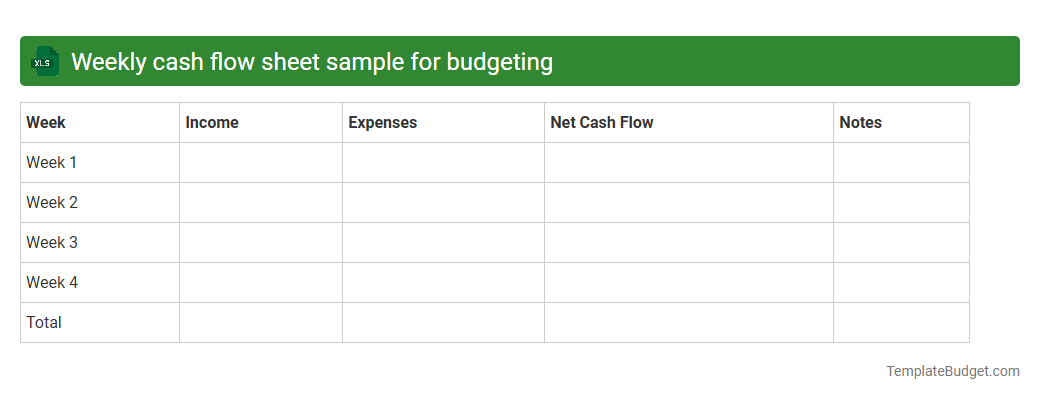Click the Expenses cell for Week 1
The width and height of the screenshot is (1040, 400).
(443, 163)
